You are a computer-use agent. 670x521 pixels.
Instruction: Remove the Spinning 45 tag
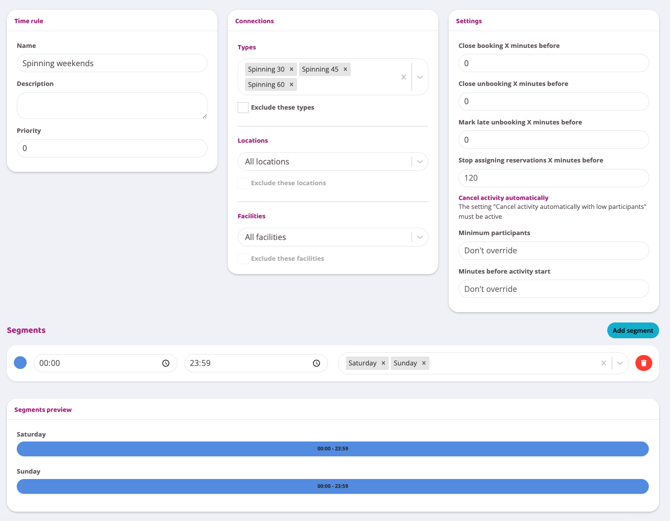tap(346, 70)
